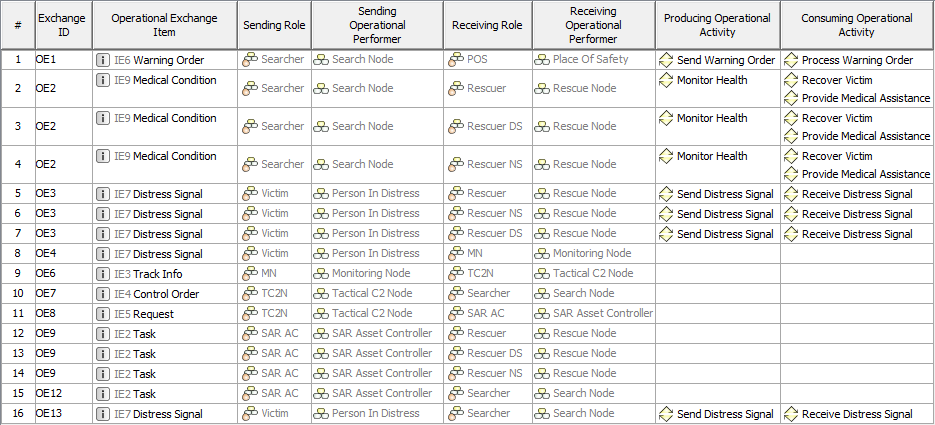Click the POS receiving role icon
Screen dimensions: 935x425
tap(456, 60)
